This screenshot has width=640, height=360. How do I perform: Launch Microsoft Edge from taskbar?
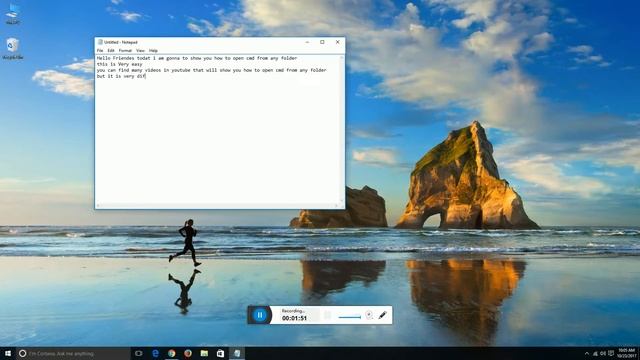click(155, 353)
